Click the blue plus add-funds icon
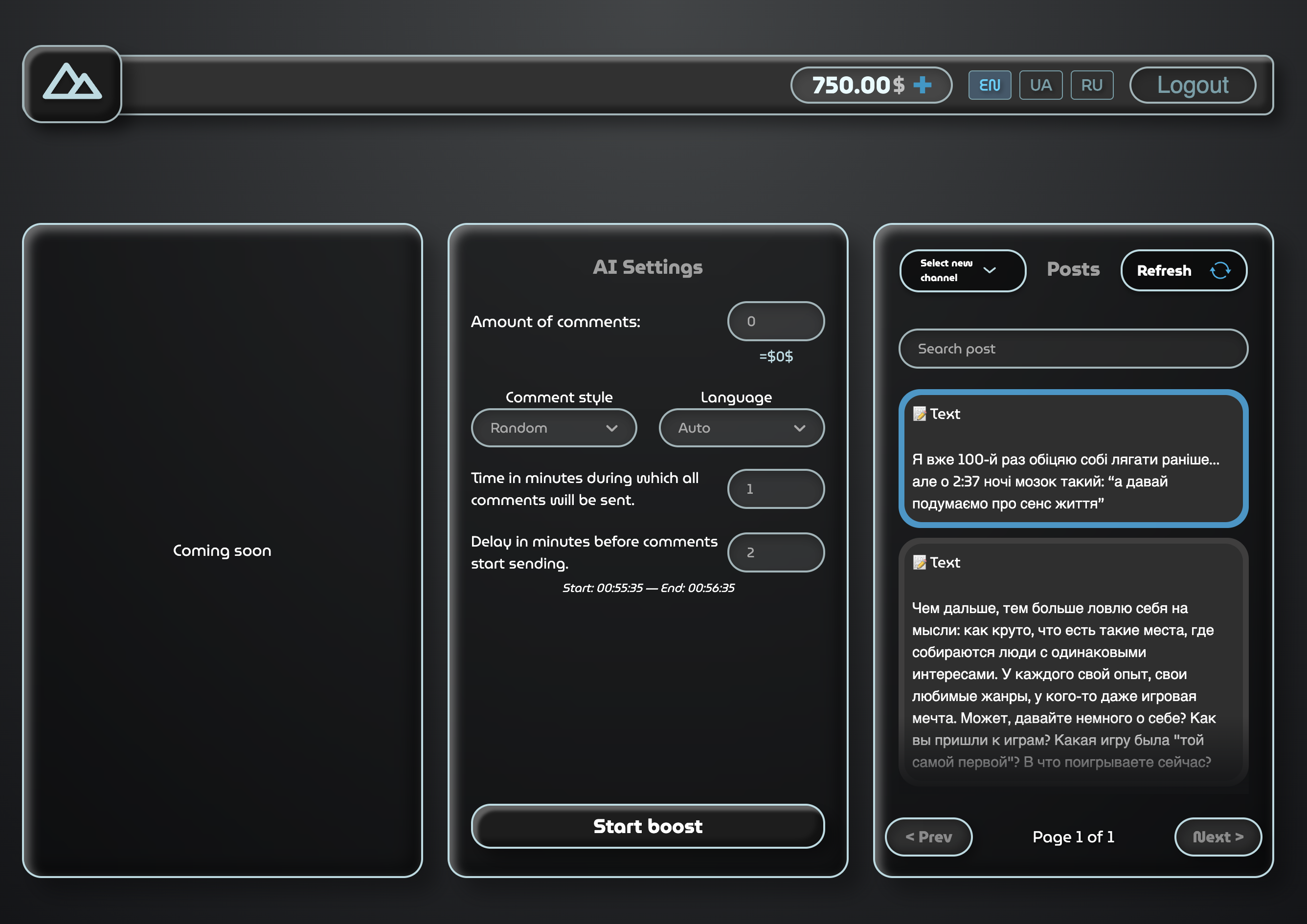The image size is (1307, 924). tap(922, 85)
